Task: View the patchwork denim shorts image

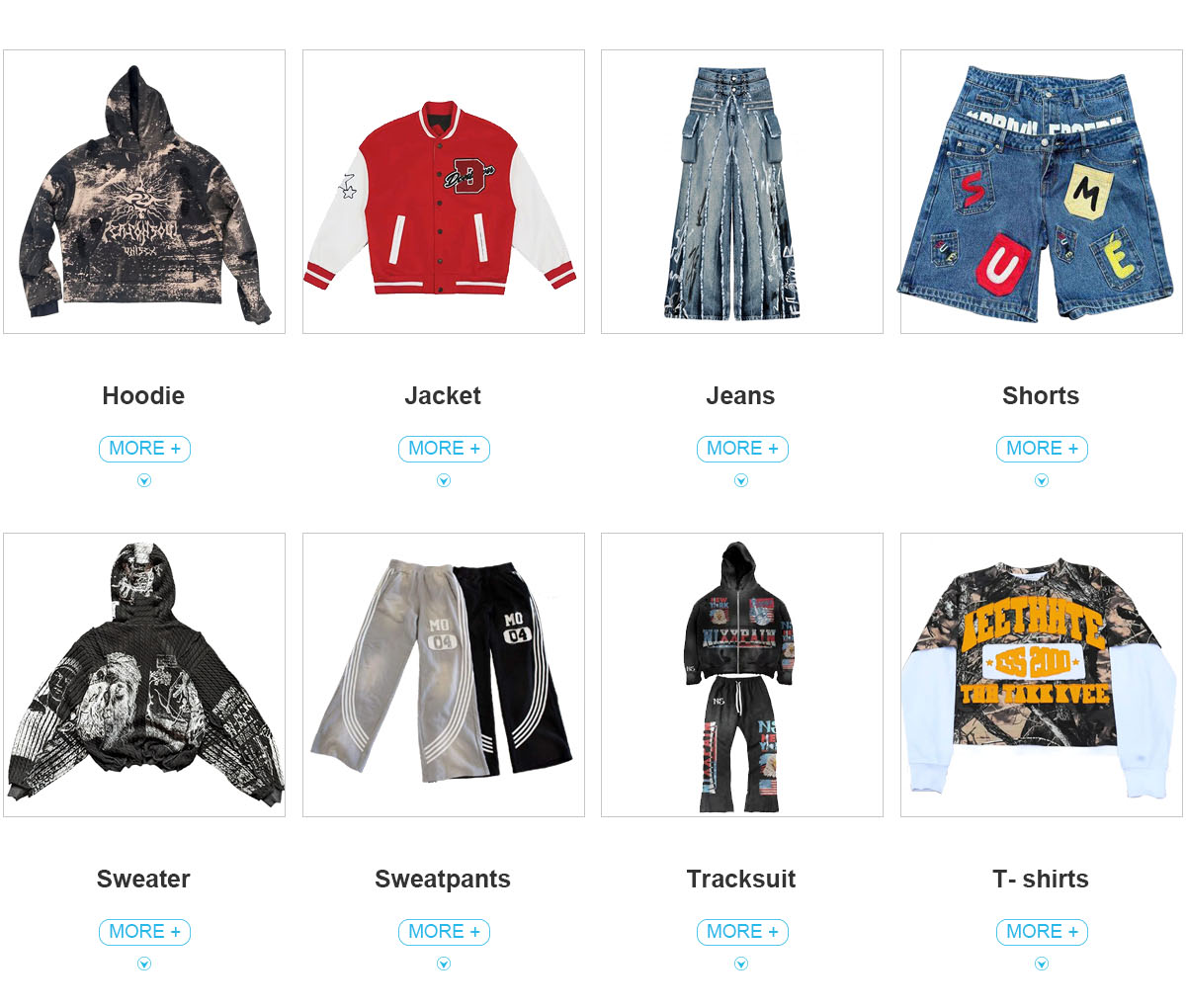Action: tap(1042, 192)
